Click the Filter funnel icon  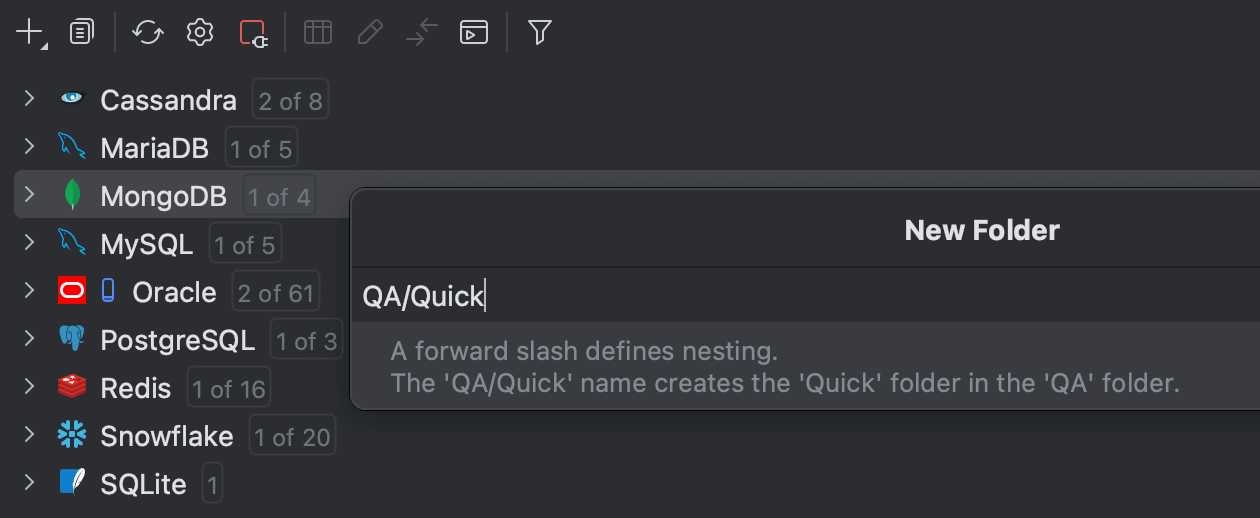click(540, 33)
